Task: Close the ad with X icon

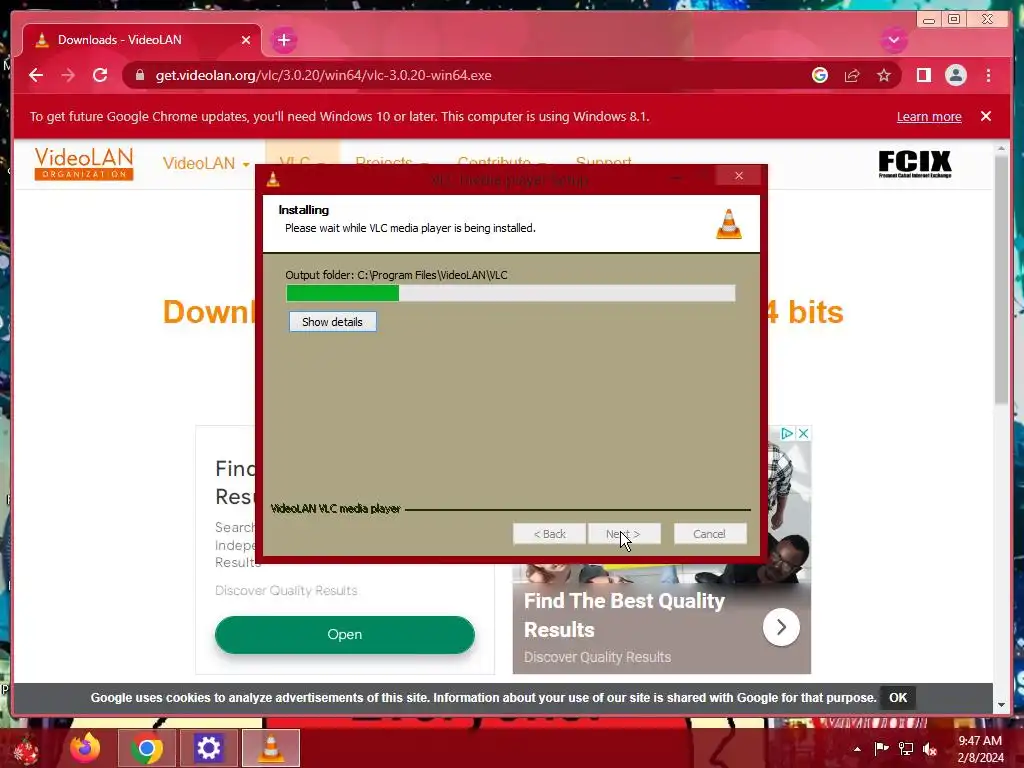Action: pyautogui.click(x=803, y=434)
